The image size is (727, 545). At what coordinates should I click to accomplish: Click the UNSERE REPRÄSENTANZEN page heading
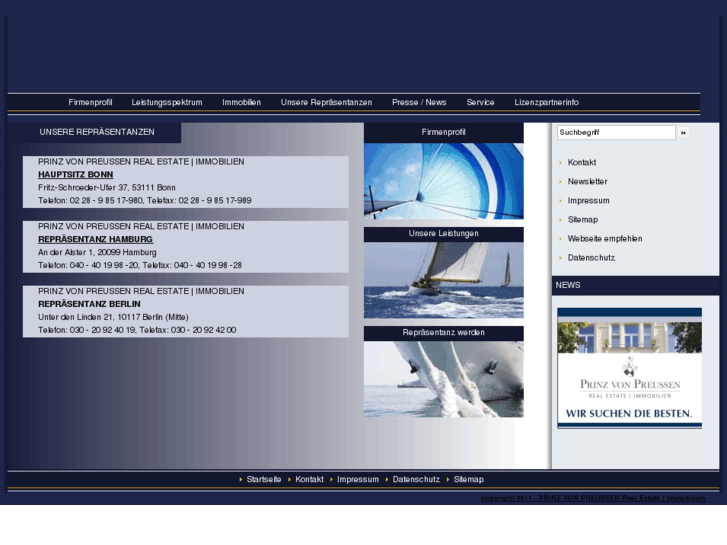[x=97, y=132]
